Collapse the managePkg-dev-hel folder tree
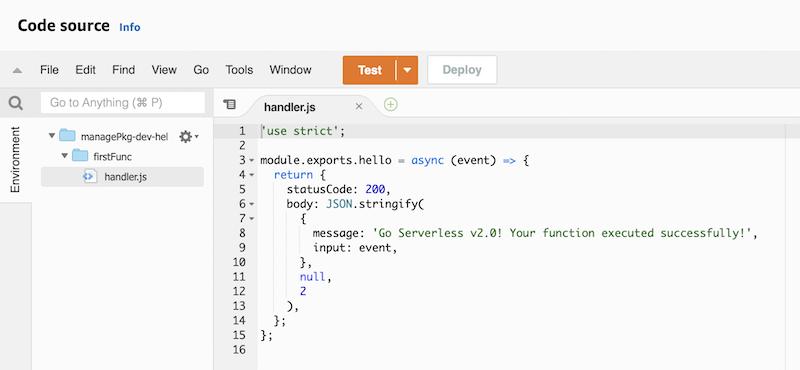 (x=52, y=136)
